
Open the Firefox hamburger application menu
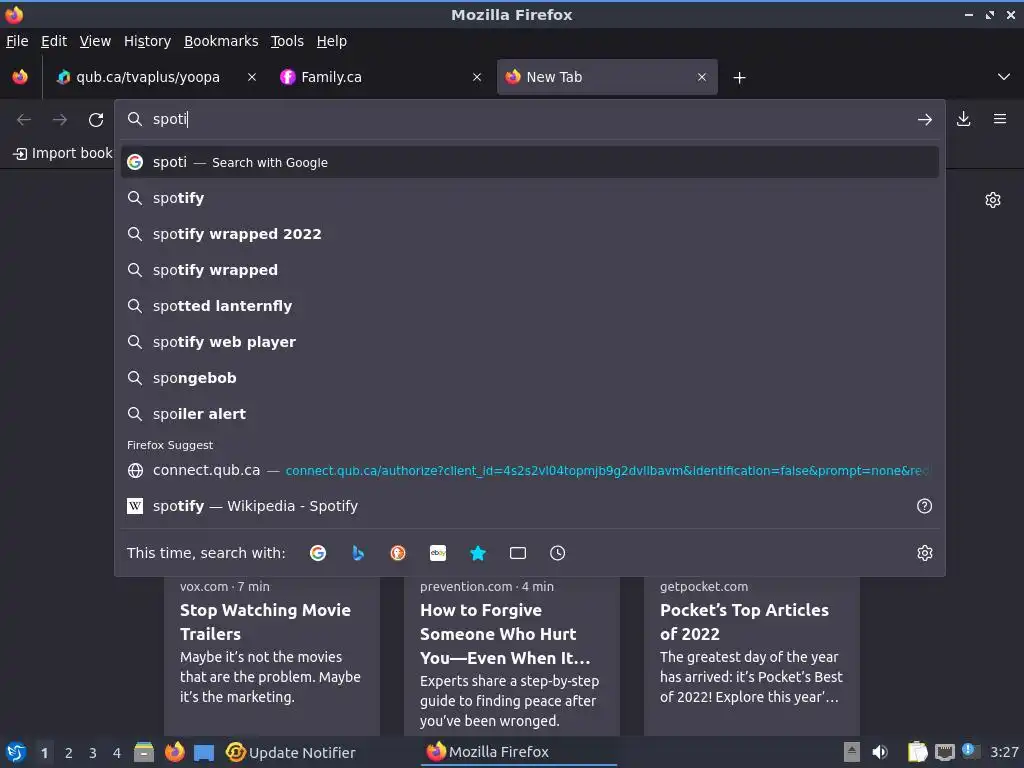pos(1000,119)
